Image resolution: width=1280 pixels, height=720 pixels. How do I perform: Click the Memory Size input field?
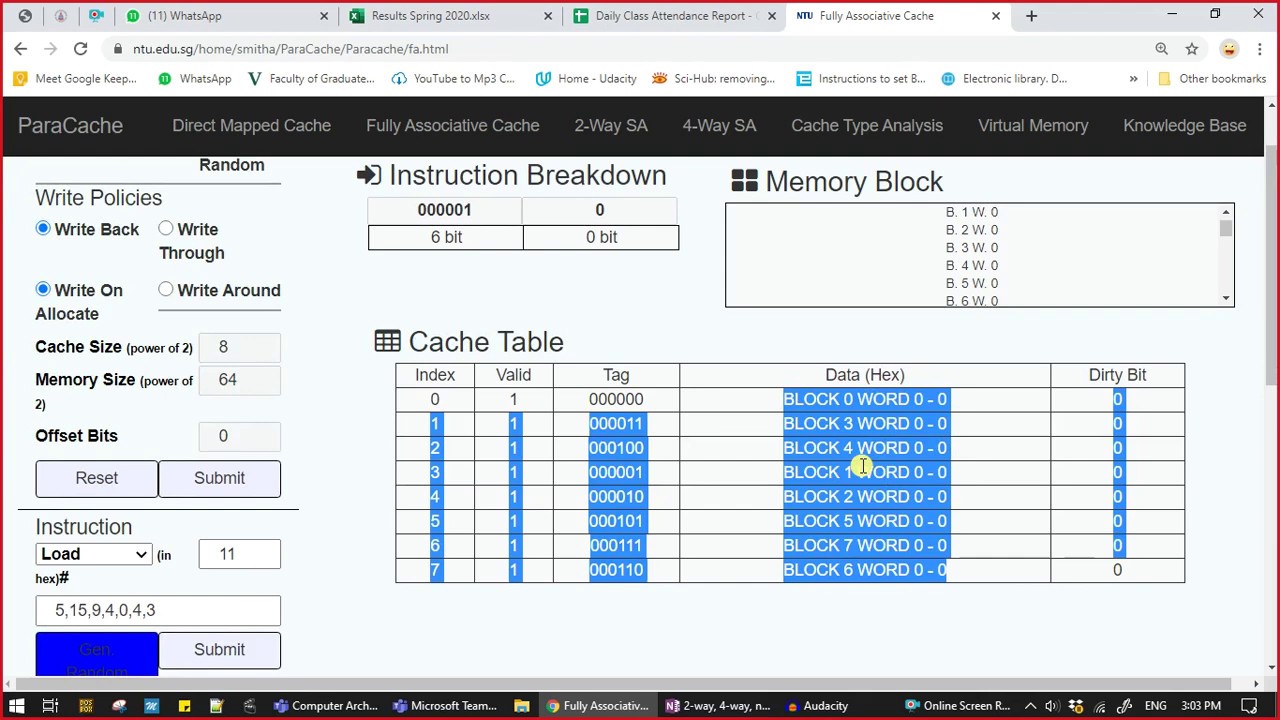(x=239, y=380)
